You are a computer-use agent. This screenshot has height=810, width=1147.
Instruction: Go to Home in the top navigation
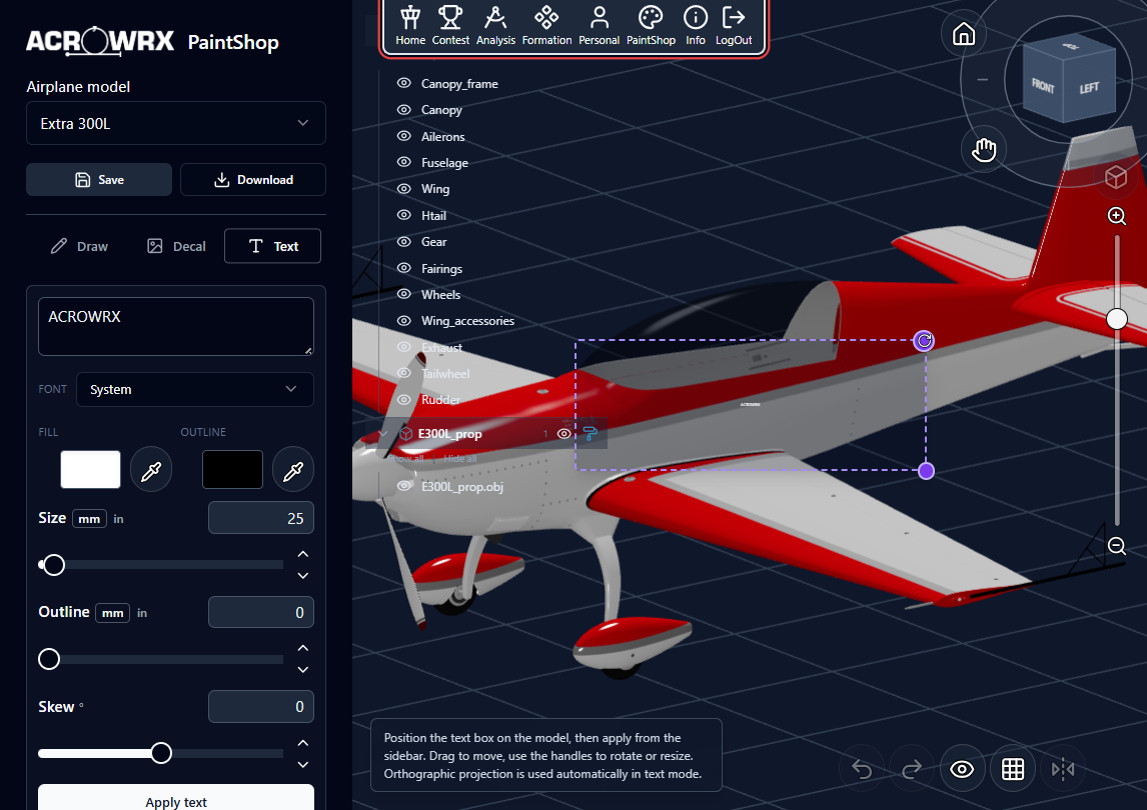(410, 25)
